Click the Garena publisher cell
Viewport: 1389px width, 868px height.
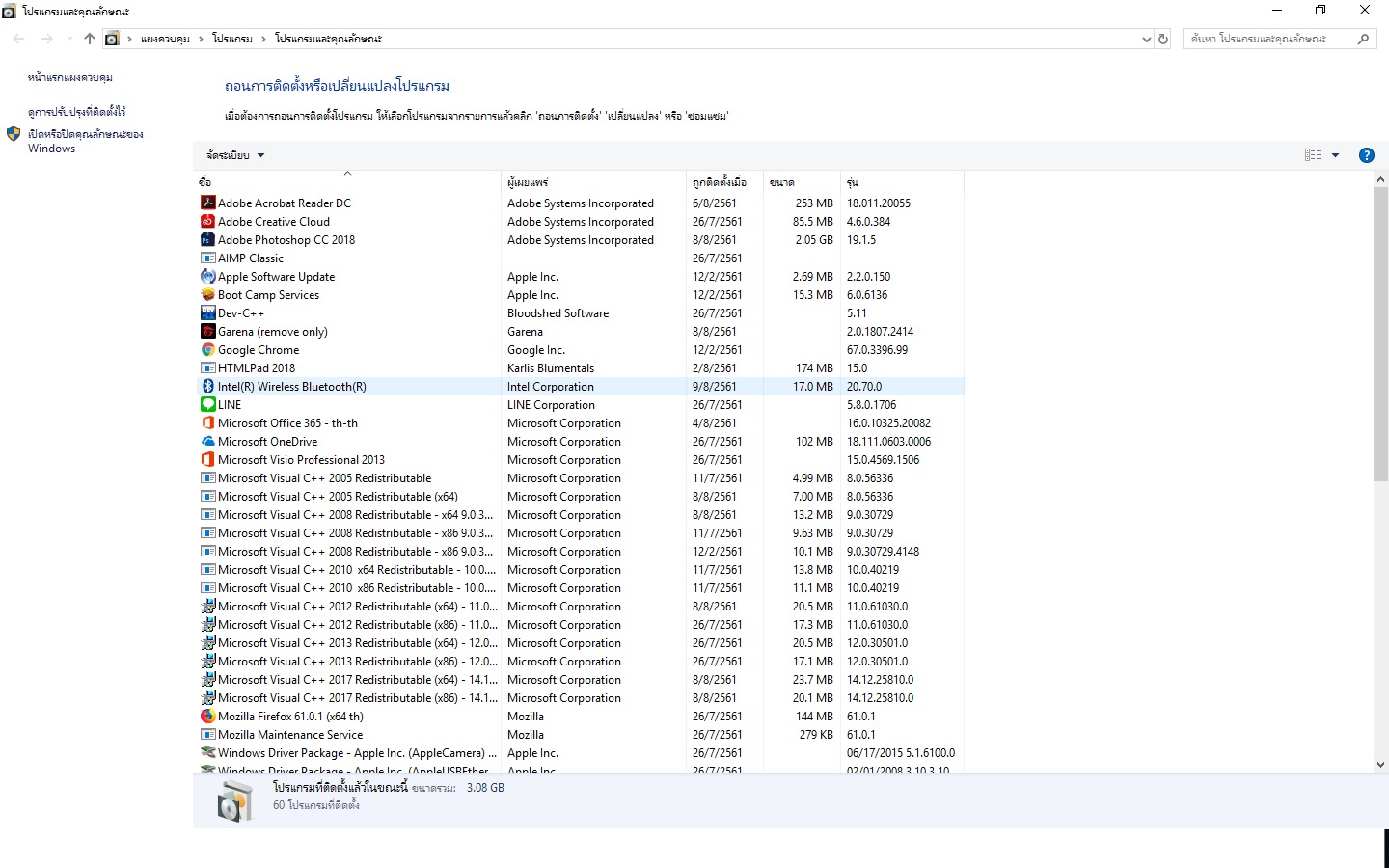[525, 331]
